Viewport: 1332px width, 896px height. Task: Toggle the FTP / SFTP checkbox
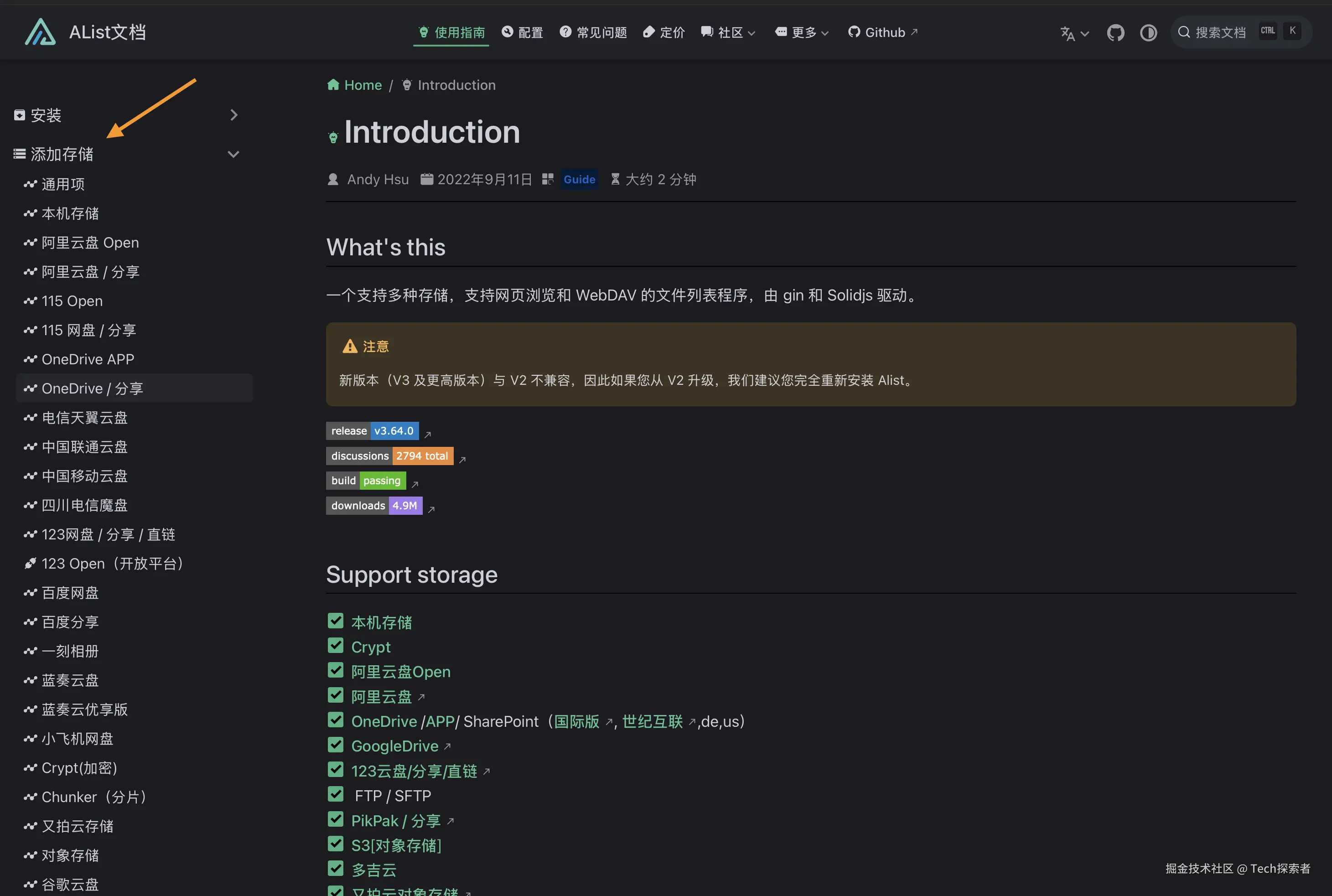point(336,794)
